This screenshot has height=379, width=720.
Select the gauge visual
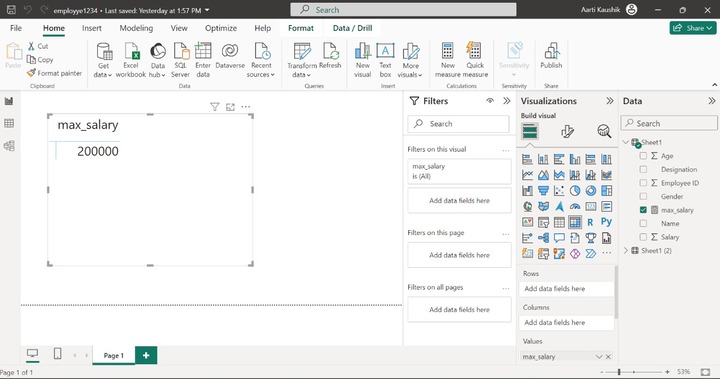[x=575, y=206]
